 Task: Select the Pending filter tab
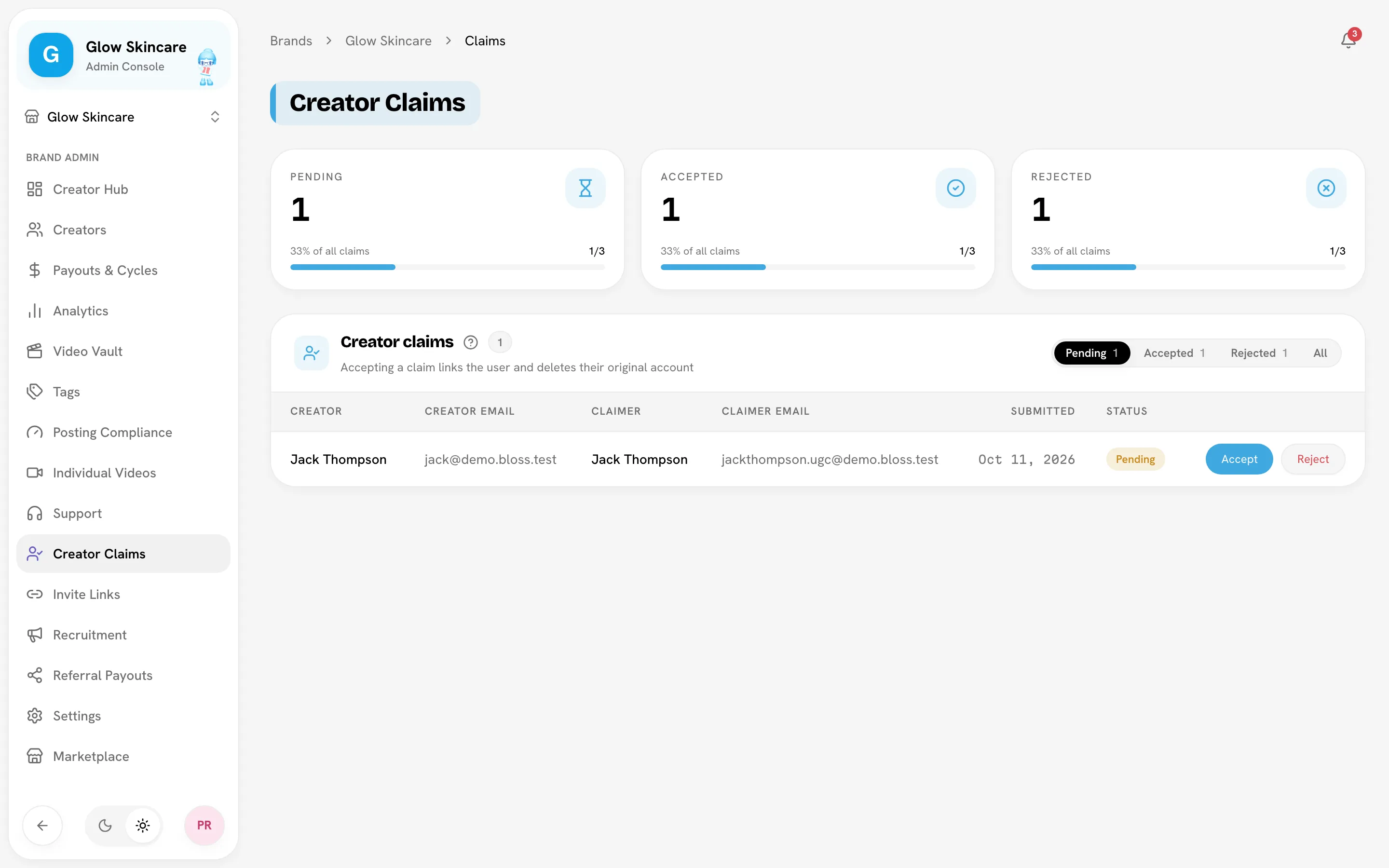pyautogui.click(x=1092, y=353)
